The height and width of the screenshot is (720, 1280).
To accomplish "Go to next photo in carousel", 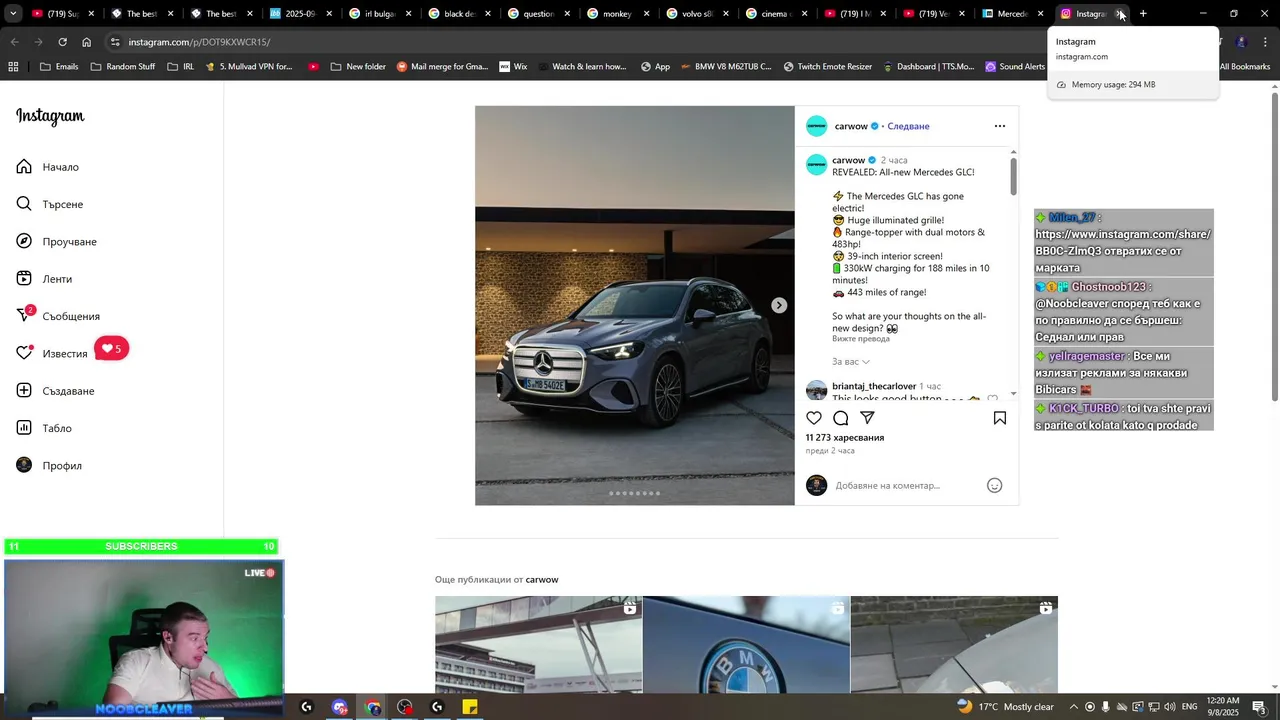I will (779, 305).
